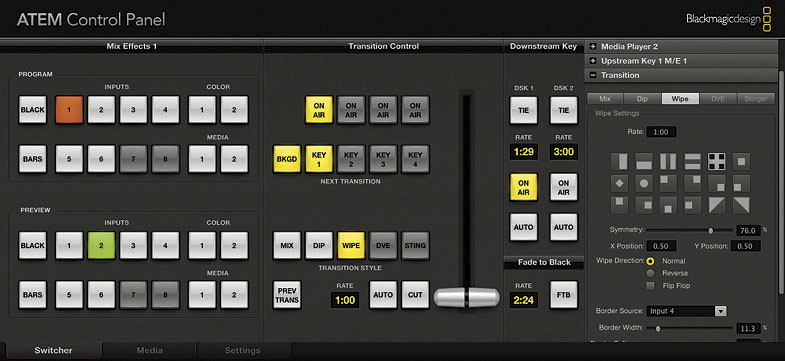This screenshot has height=361, width=785.
Task: Choose the diamond iris wipe pattern
Action: [x=619, y=183]
